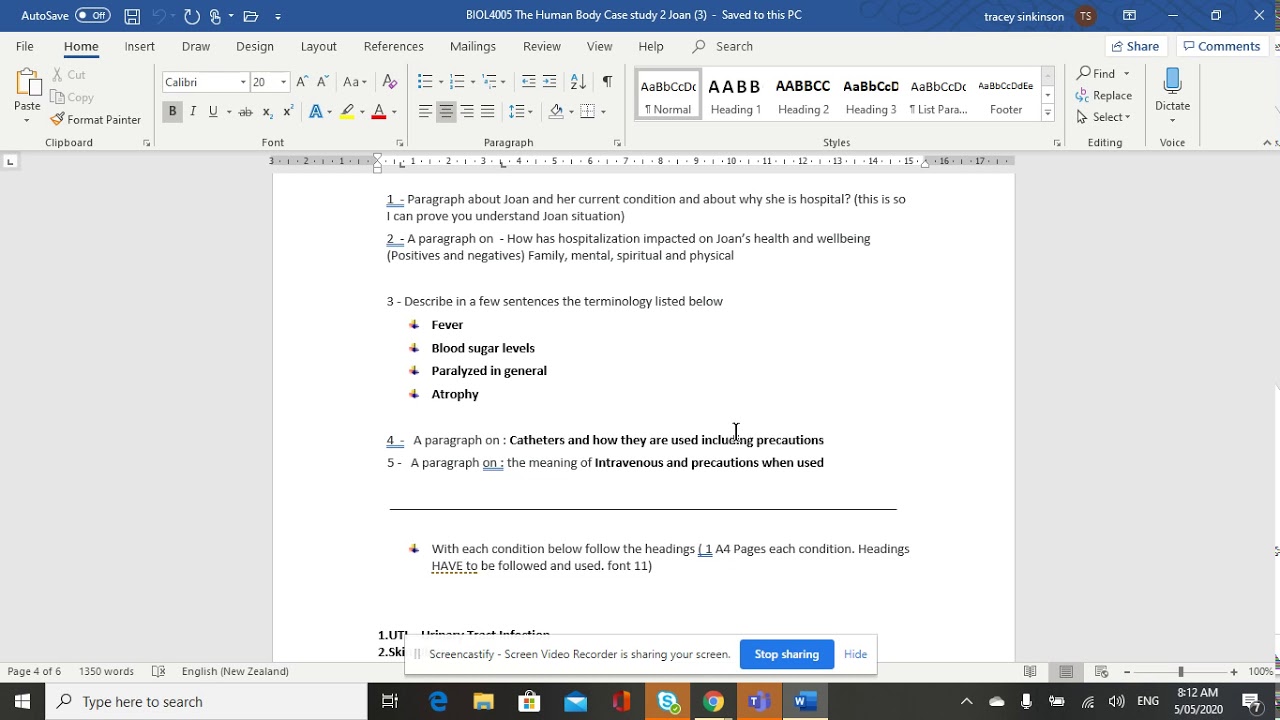Open Font dialog launcher
1280x720 pixels.
(x=399, y=143)
